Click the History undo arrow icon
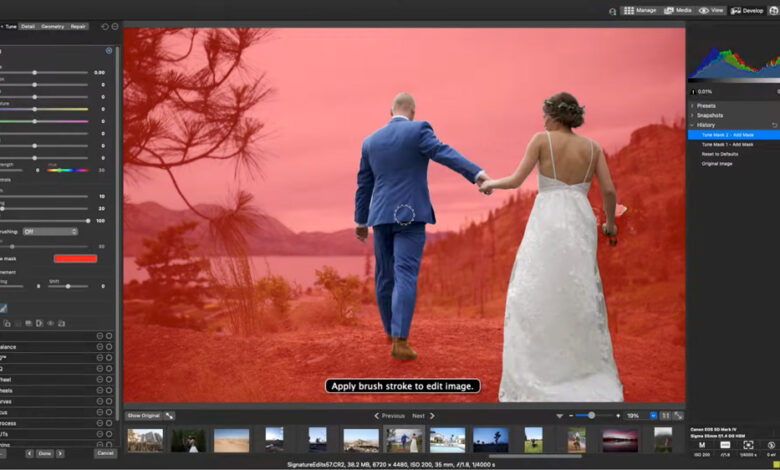Viewport: 780px width, 470px height. [x=774, y=125]
